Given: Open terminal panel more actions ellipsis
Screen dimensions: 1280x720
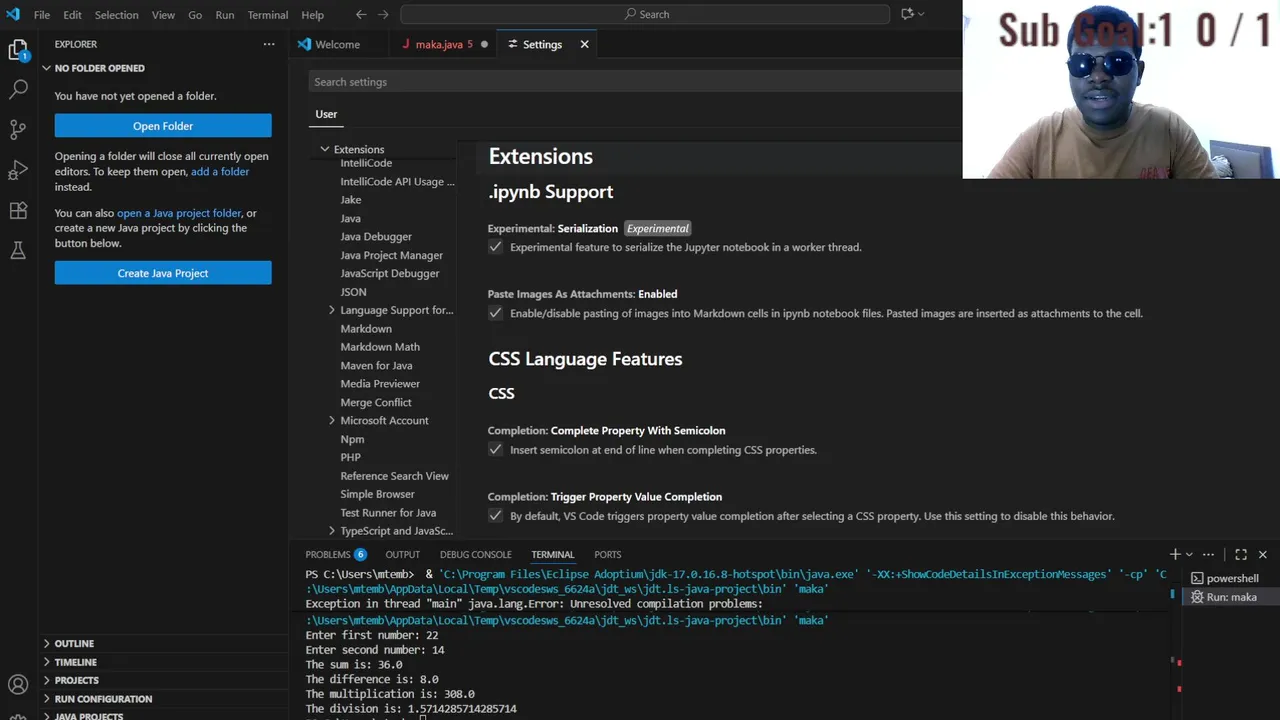Looking at the screenshot, I should click(x=1209, y=554).
